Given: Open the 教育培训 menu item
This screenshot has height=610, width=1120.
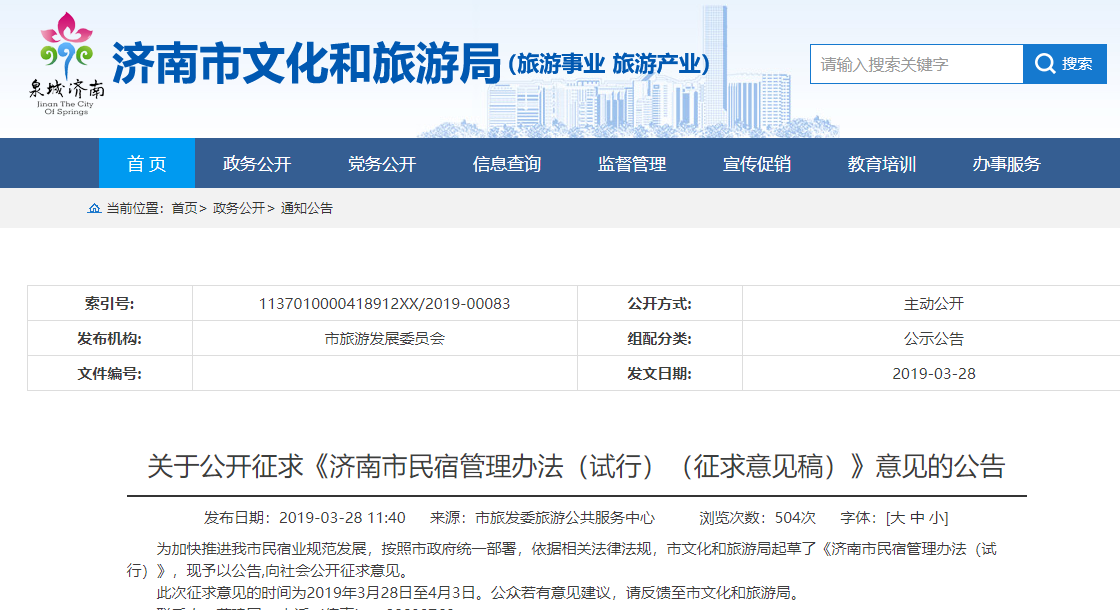Looking at the screenshot, I should pos(882,164).
